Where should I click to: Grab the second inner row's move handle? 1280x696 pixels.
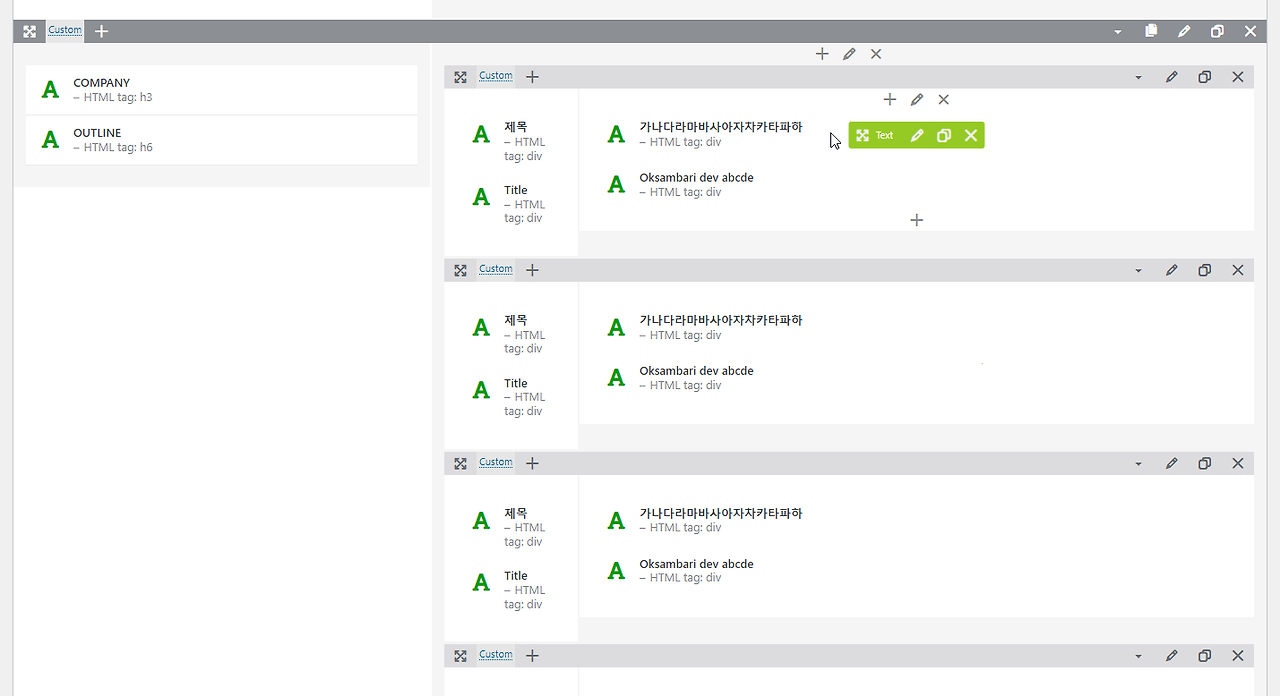click(460, 270)
